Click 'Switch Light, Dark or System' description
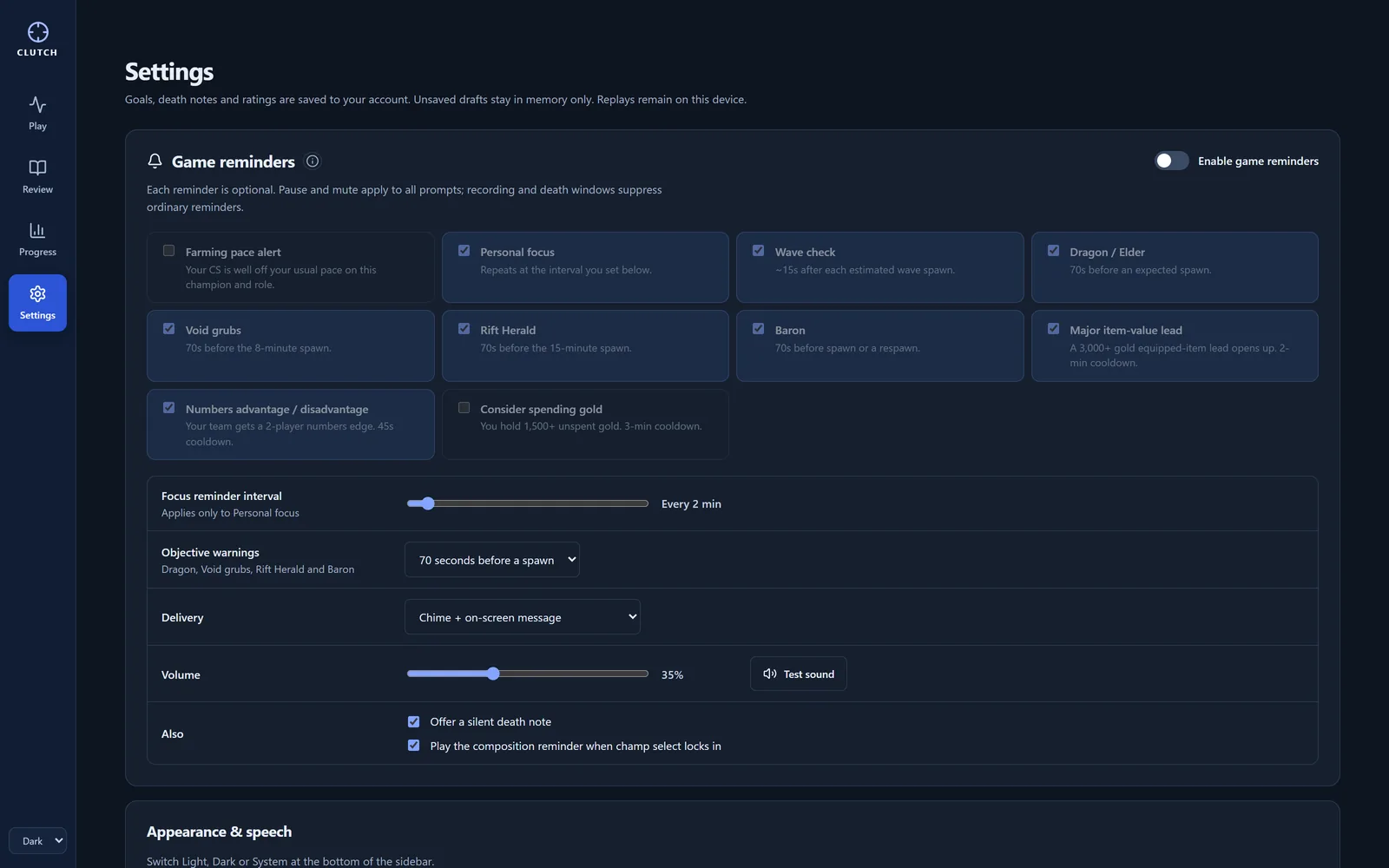1389x868 pixels. [x=290, y=861]
